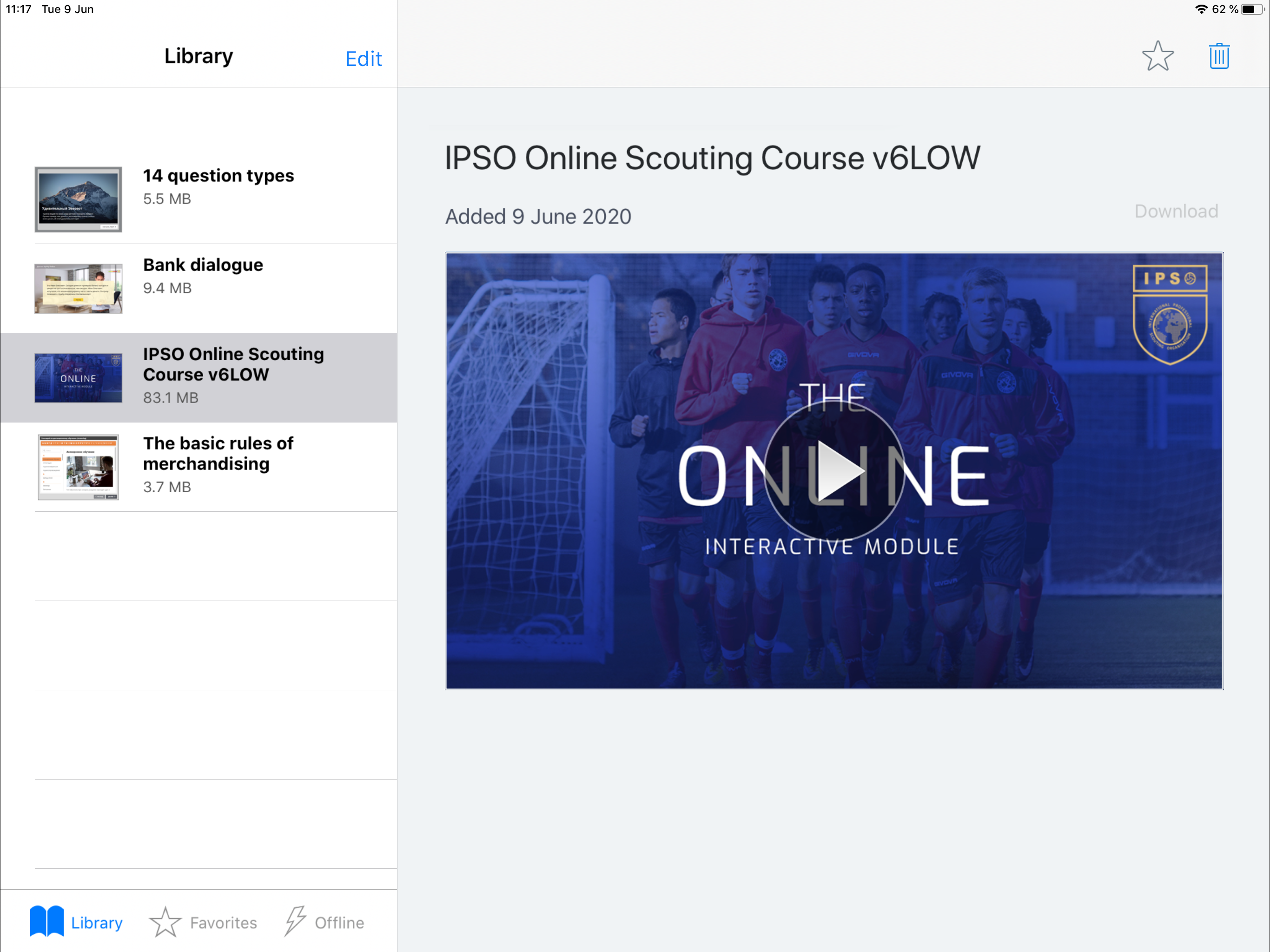Tap the Edit button in Library header
Image resolution: width=1270 pixels, height=952 pixels.
click(364, 59)
